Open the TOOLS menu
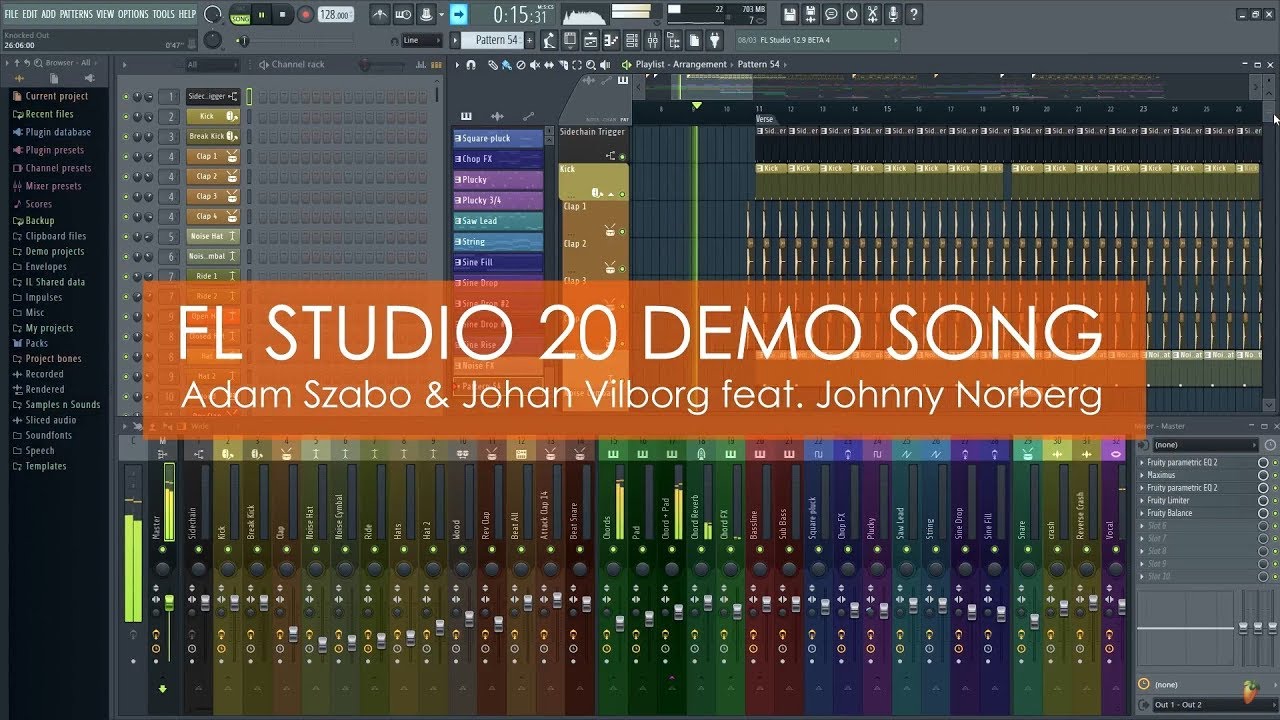1280x720 pixels. 163,15
